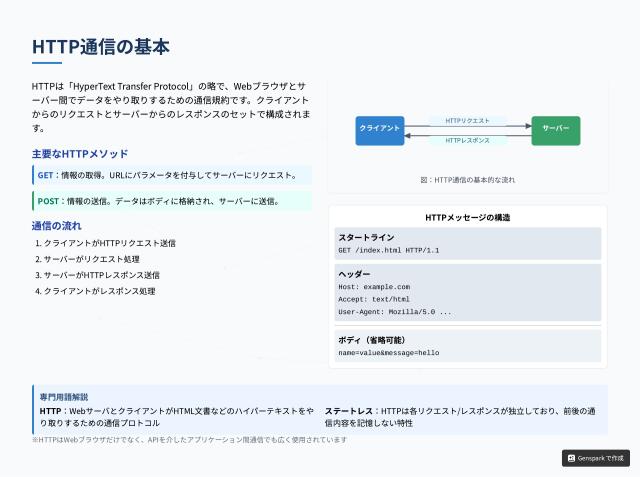Click the 'HTTPメッセージの構造' panel title
The width and height of the screenshot is (640, 477).
coord(469,217)
